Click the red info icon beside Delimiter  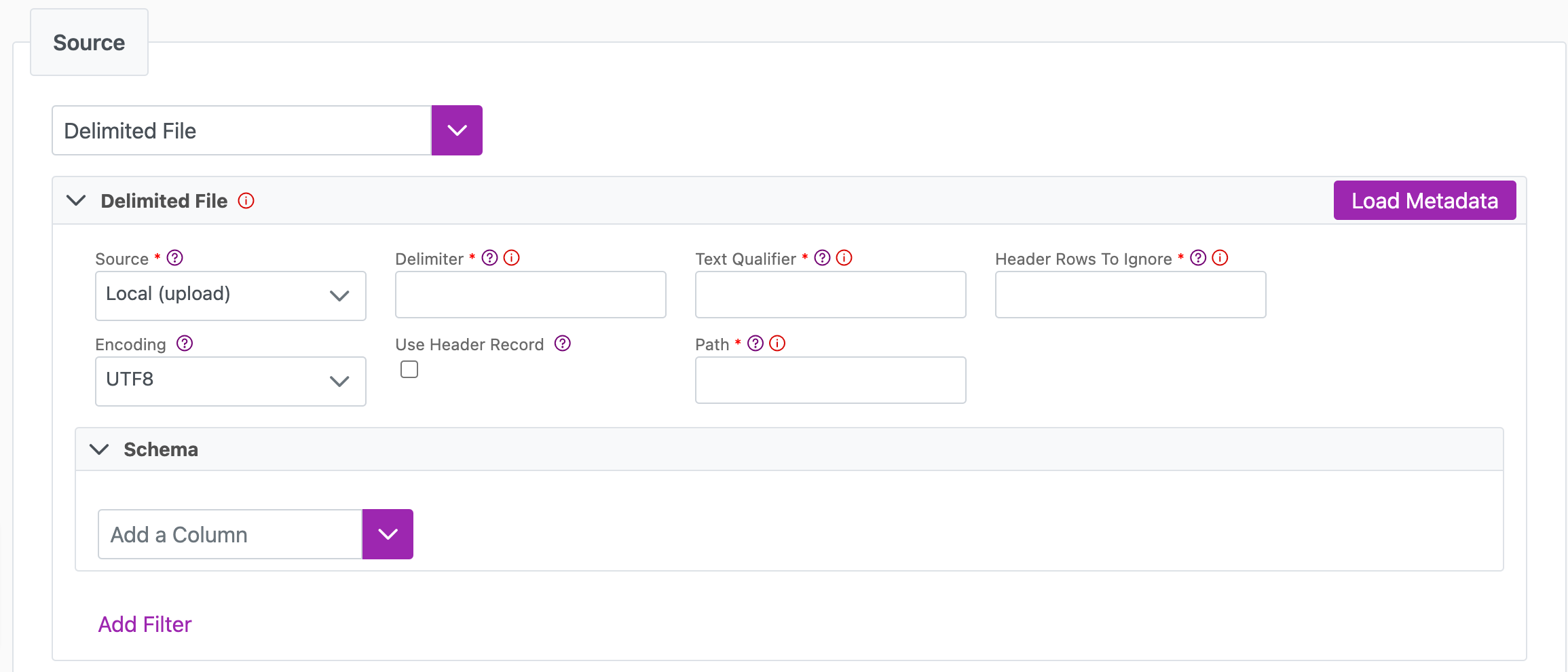[512, 258]
